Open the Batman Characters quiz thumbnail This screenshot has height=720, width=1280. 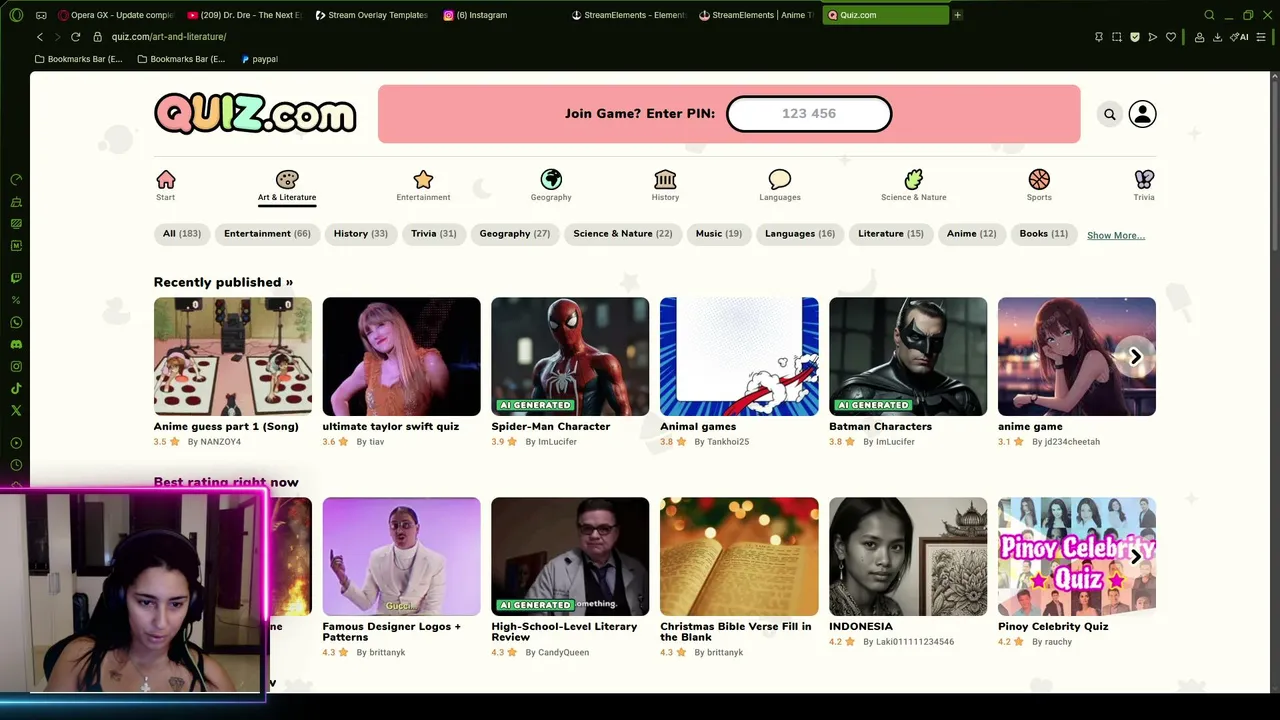coord(908,356)
